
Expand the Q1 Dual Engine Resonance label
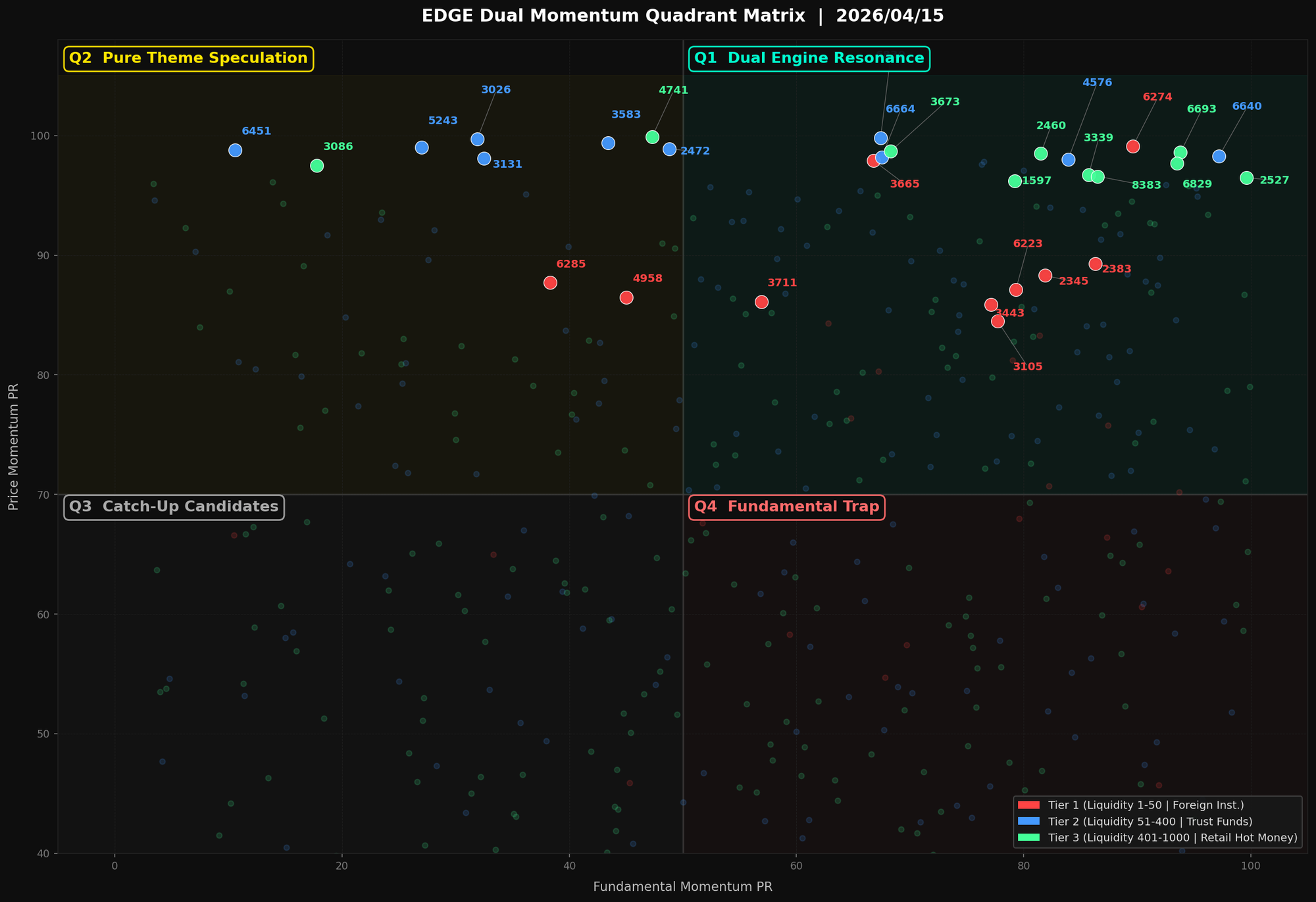809,58
